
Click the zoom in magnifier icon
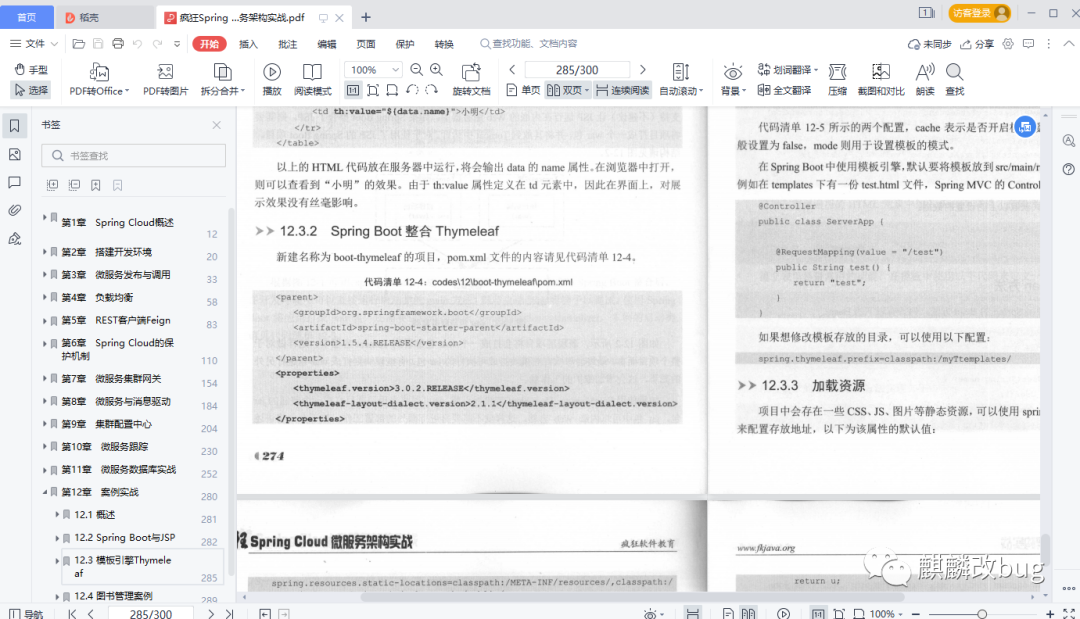437,70
